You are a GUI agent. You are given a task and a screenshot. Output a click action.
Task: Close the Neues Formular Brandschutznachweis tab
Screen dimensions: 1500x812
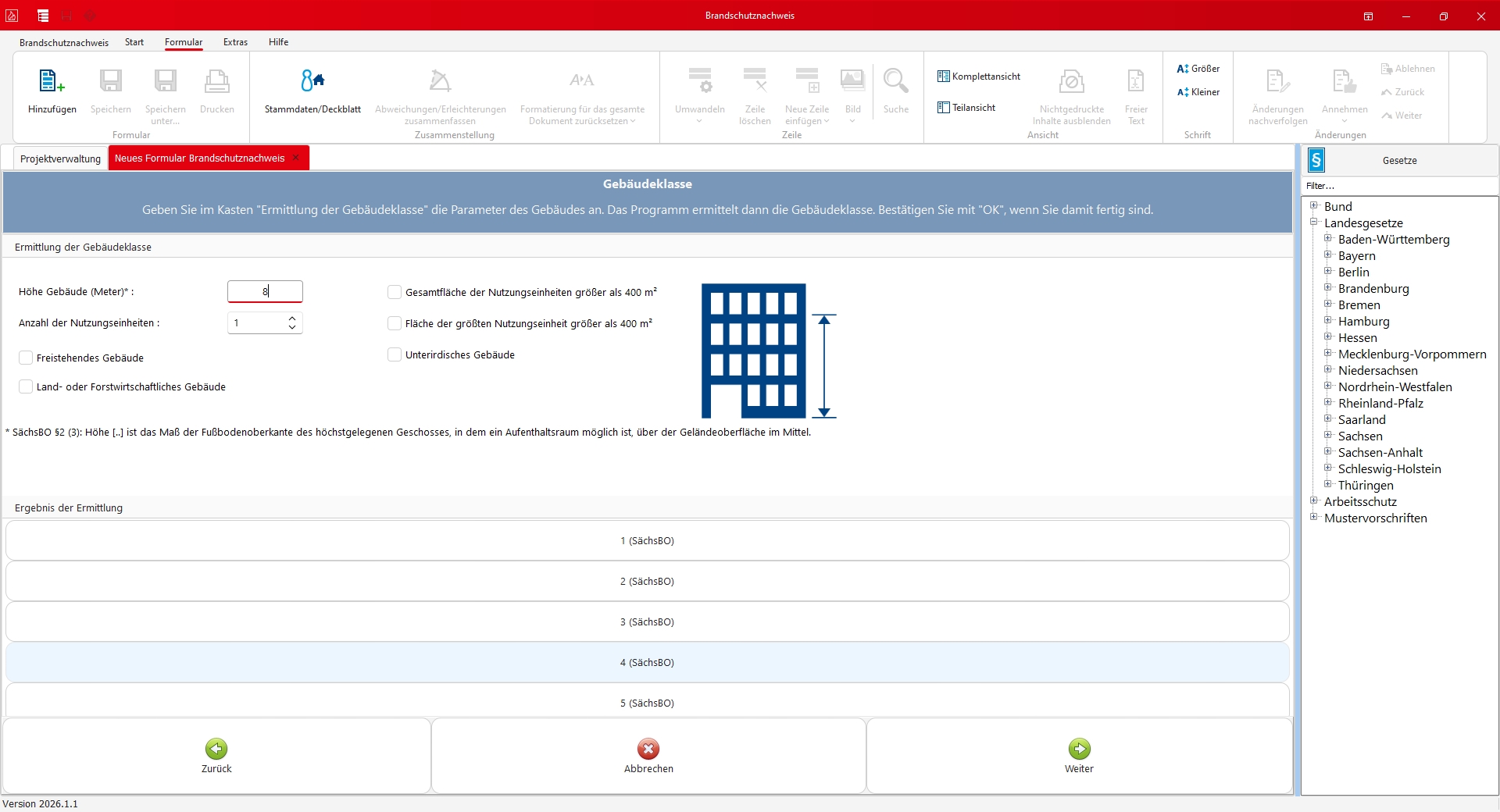point(296,158)
